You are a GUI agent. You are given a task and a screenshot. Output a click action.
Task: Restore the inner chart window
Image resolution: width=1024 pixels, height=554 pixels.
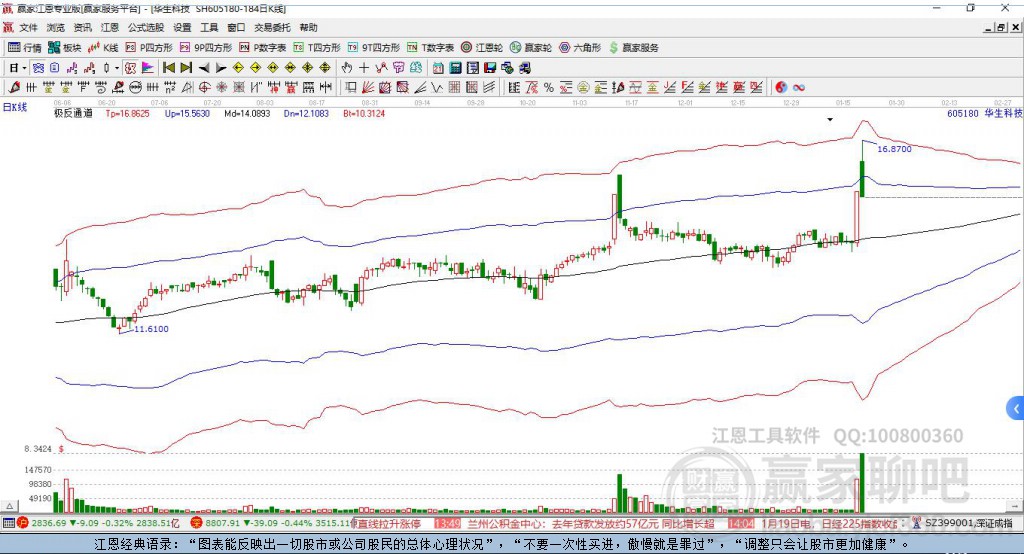click(x=1001, y=27)
